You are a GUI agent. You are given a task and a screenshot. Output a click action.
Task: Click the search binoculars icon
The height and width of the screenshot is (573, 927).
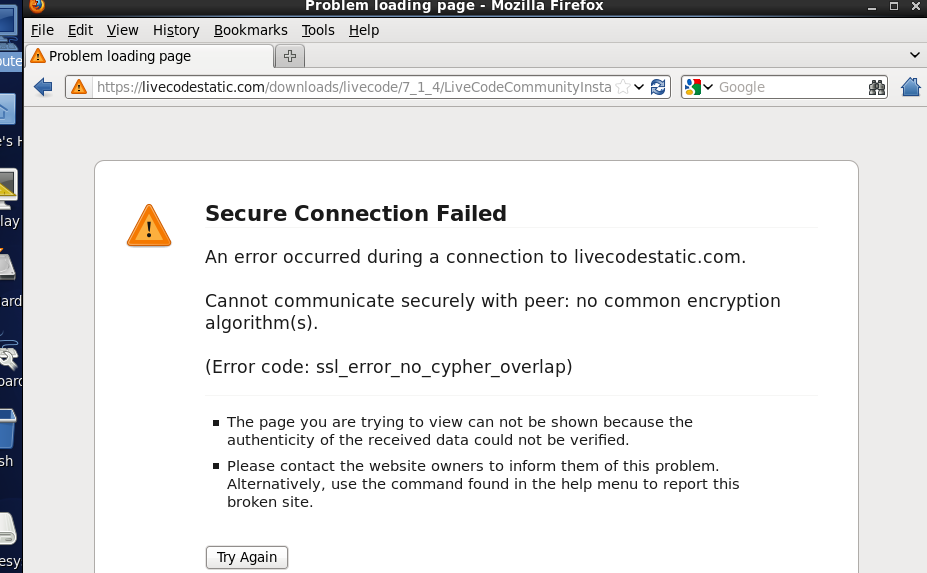pos(877,87)
